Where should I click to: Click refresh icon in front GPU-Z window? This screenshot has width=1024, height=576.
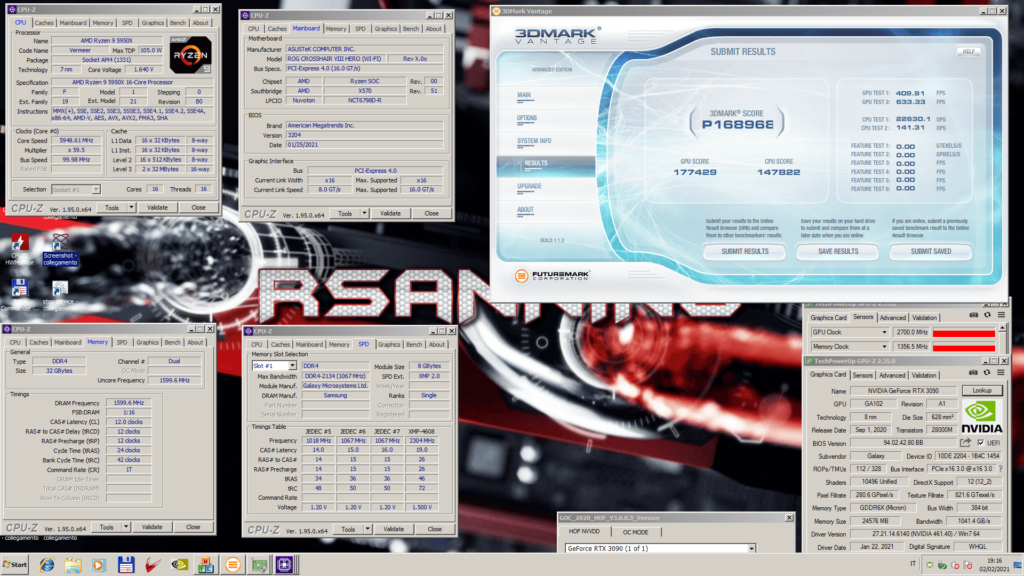pos(987,372)
